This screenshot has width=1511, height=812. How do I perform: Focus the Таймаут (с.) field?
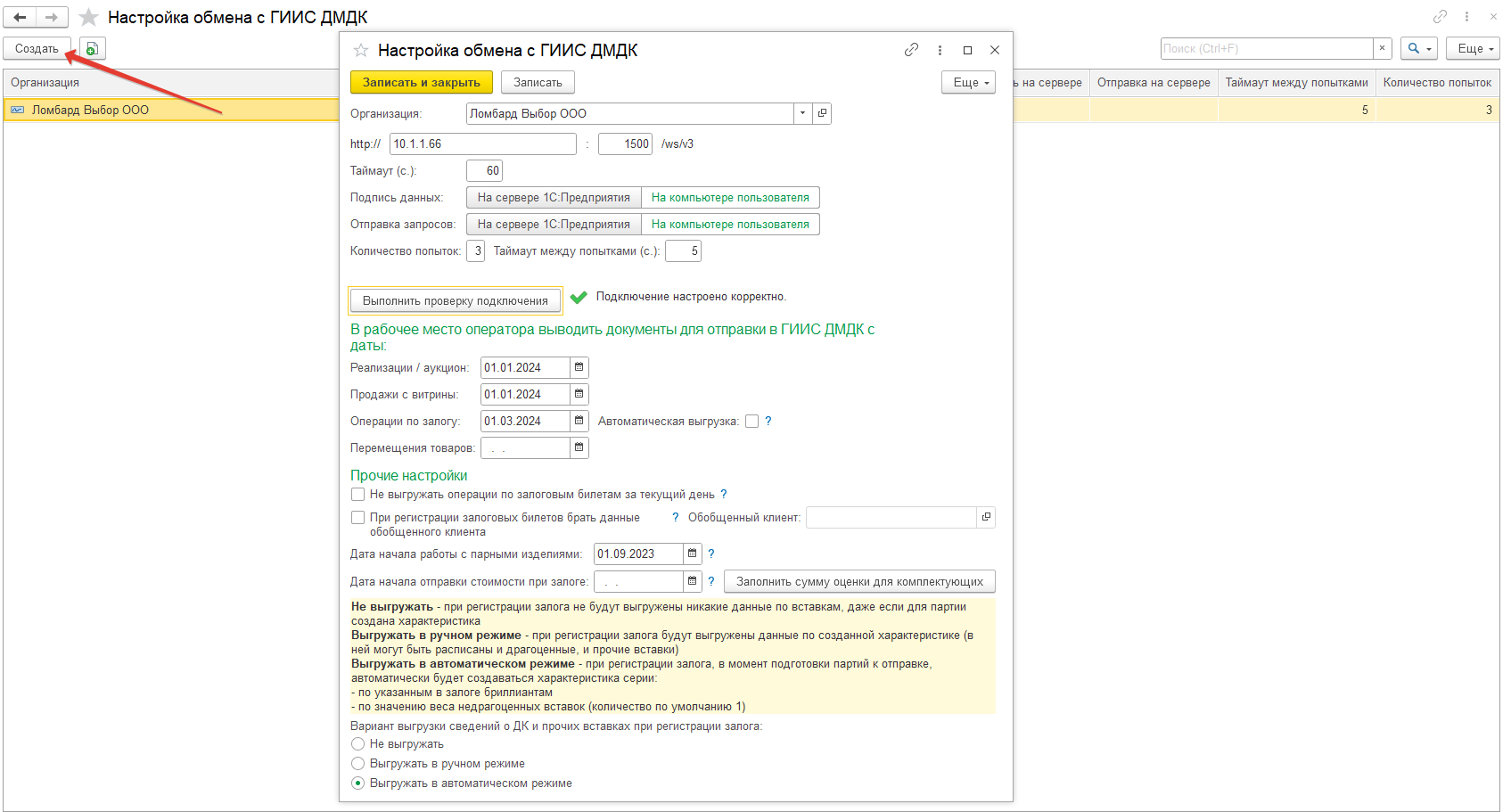(x=484, y=170)
